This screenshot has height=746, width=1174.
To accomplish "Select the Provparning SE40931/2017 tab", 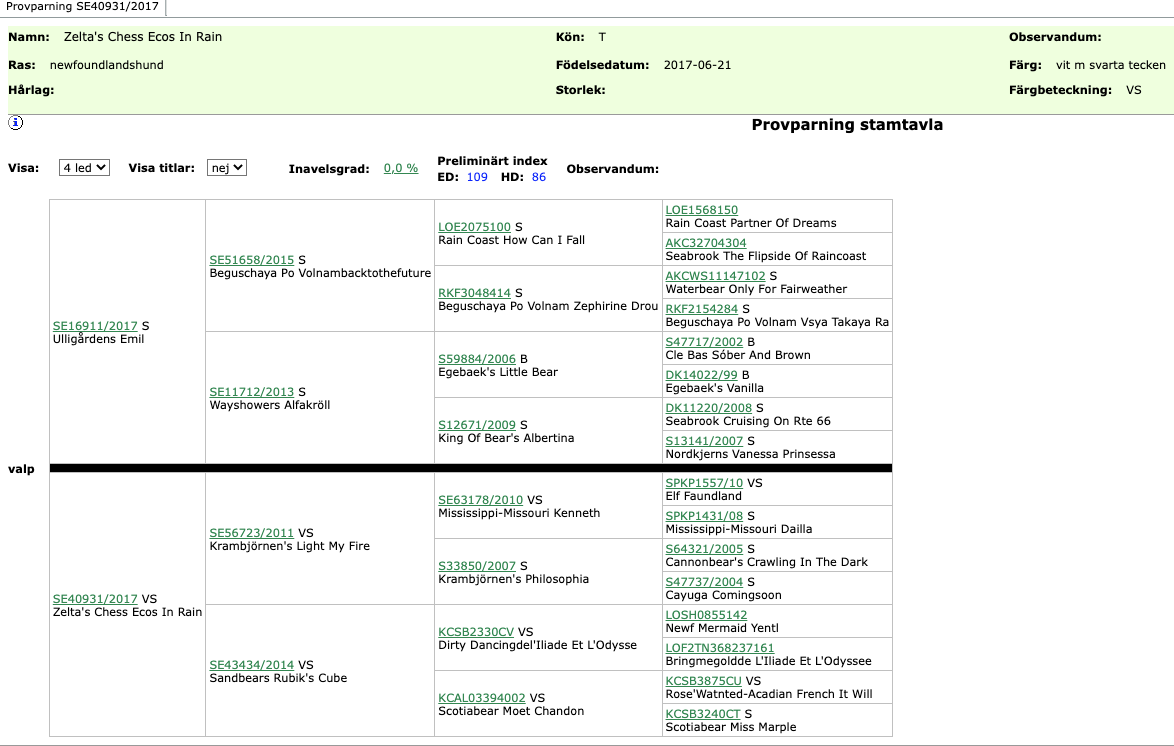I will coord(81,7).
